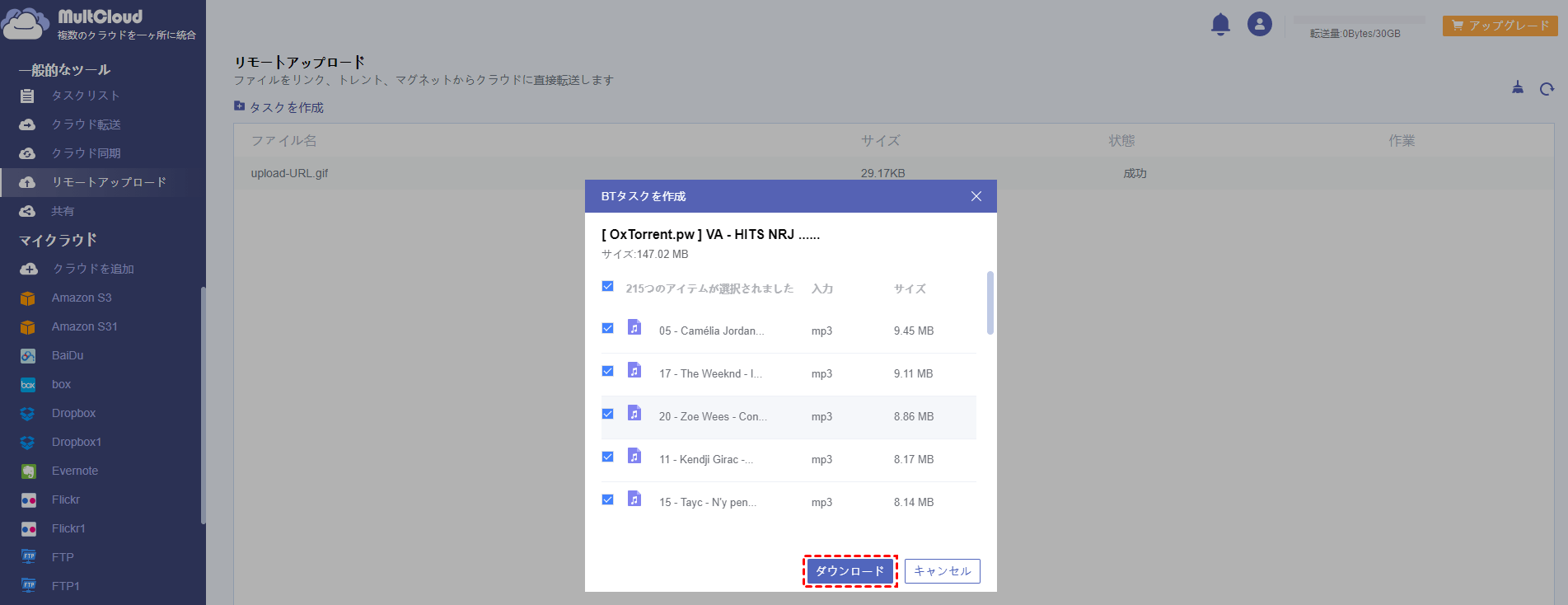Uncheck the 05 - Camélia Jordan checkbox
Viewport: 1568px width, 605px height.
[x=607, y=328]
